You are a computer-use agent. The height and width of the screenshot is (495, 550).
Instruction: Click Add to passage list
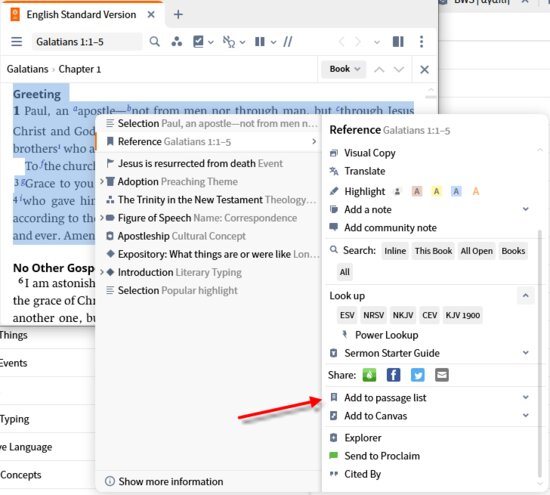385,398
